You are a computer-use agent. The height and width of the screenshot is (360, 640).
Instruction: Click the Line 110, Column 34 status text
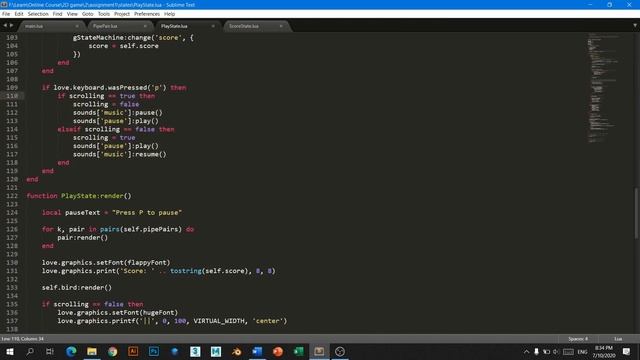click(22, 339)
